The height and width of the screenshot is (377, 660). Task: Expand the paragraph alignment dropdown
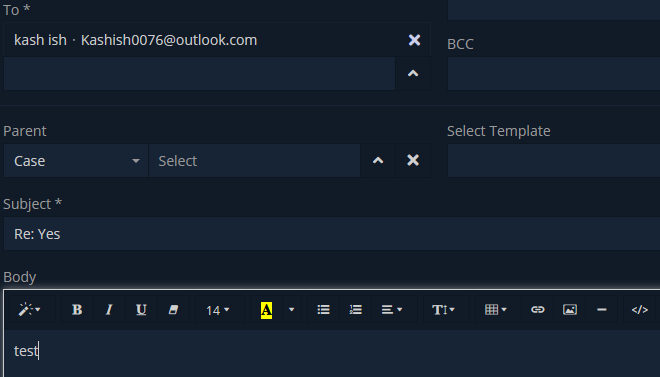(x=392, y=310)
